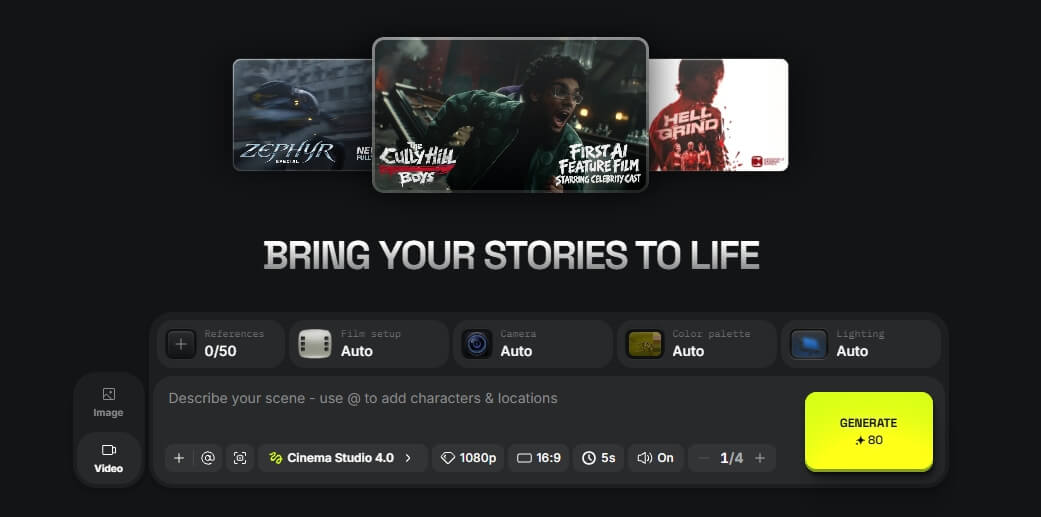Click the frame capture scan icon
The image size is (1041, 517).
click(x=240, y=458)
